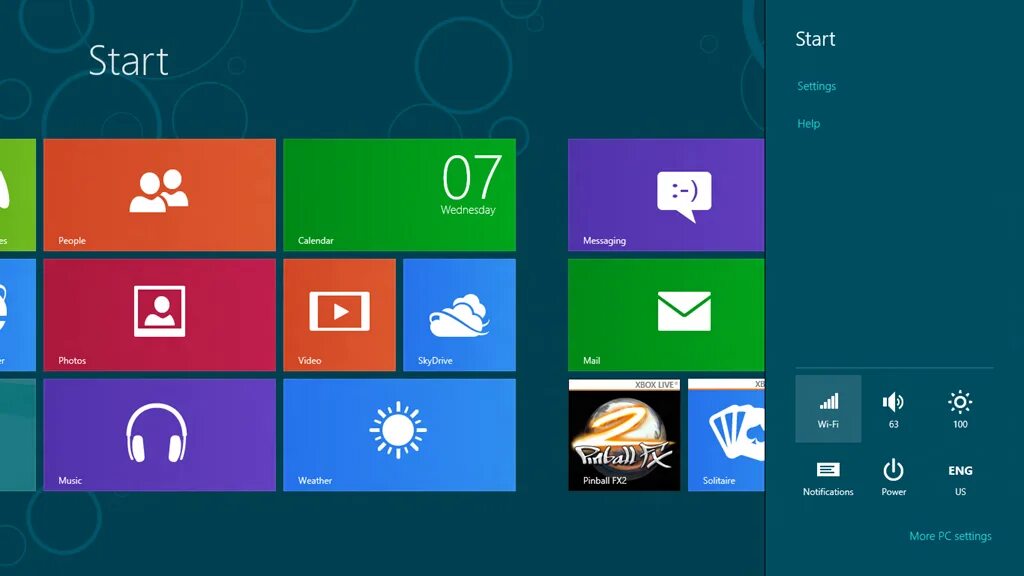This screenshot has height=576, width=1024.
Task: Open the brightness control showing 100
Action: click(x=960, y=409)
